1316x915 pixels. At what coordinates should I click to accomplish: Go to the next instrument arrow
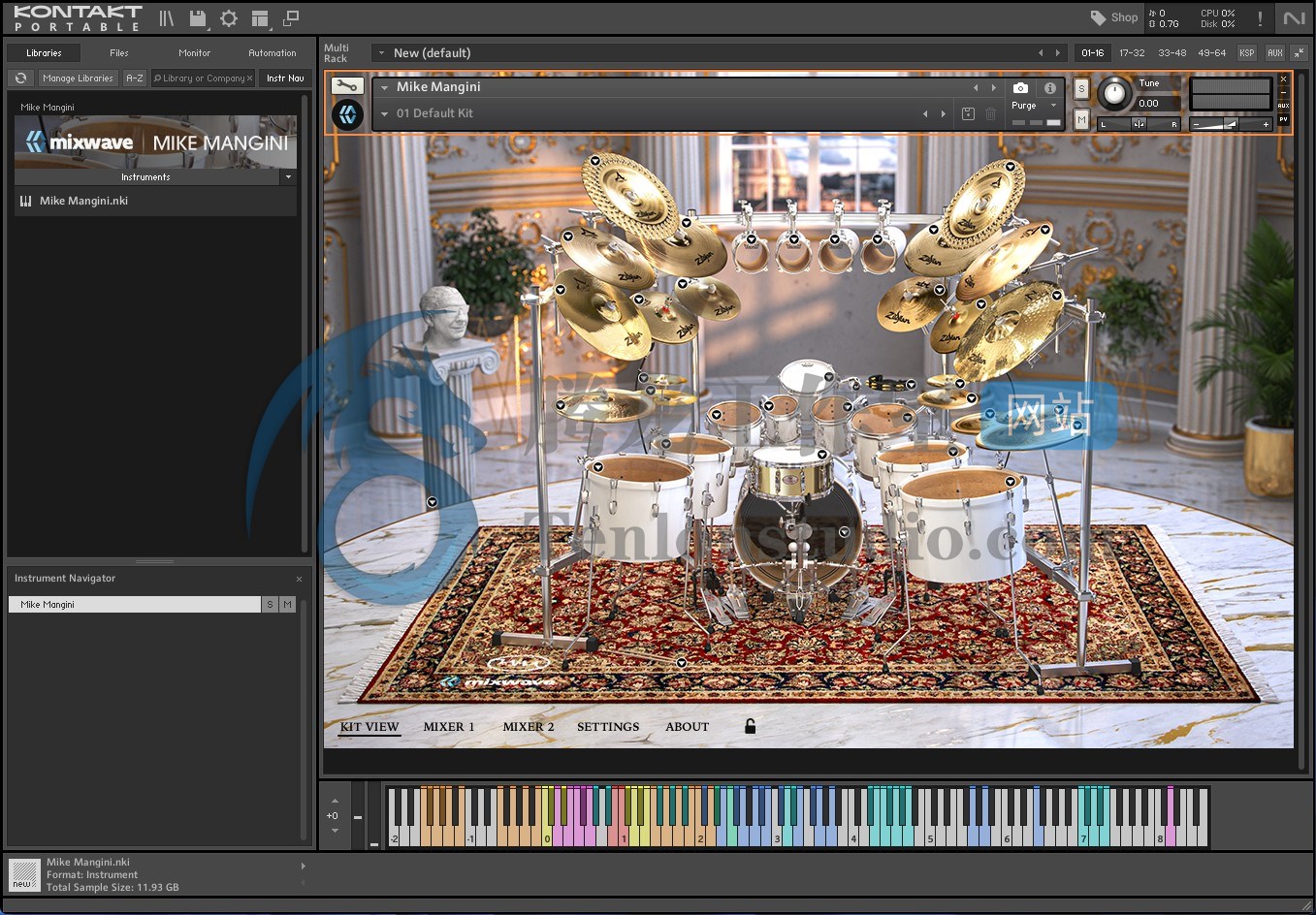[993, 87]
